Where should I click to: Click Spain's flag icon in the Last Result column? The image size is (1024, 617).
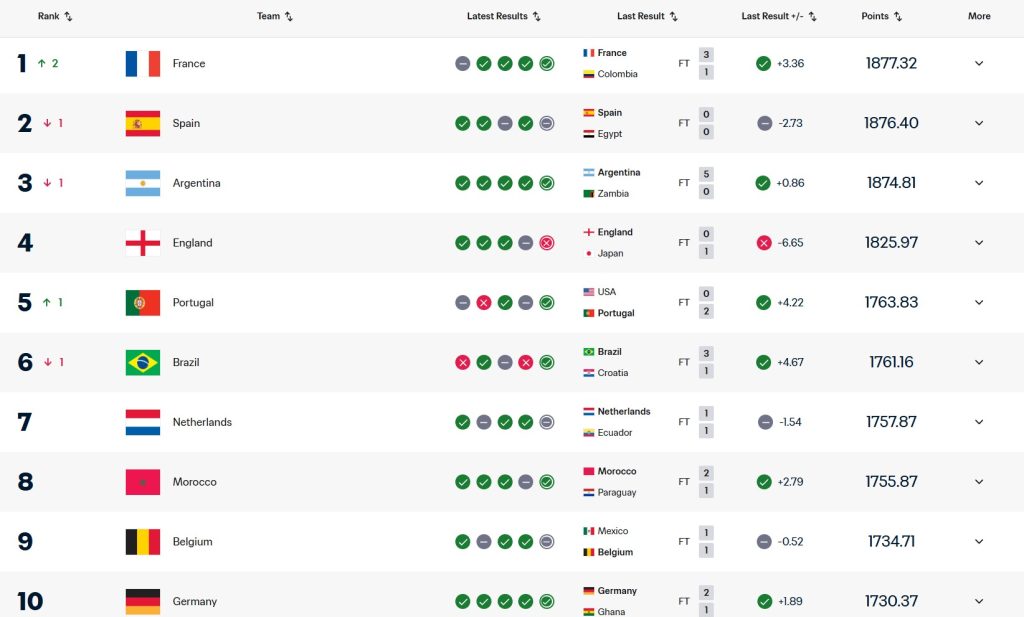tap(588, 113)
